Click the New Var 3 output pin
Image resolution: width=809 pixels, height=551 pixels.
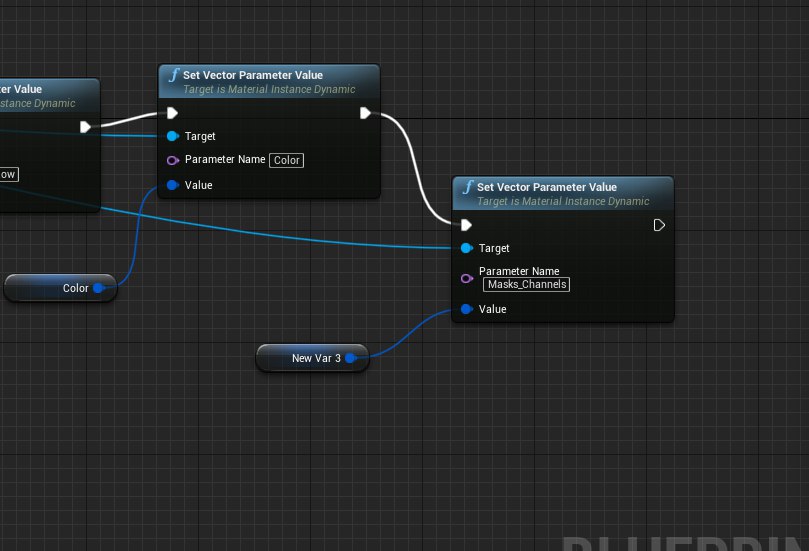(x=351, y=358)
